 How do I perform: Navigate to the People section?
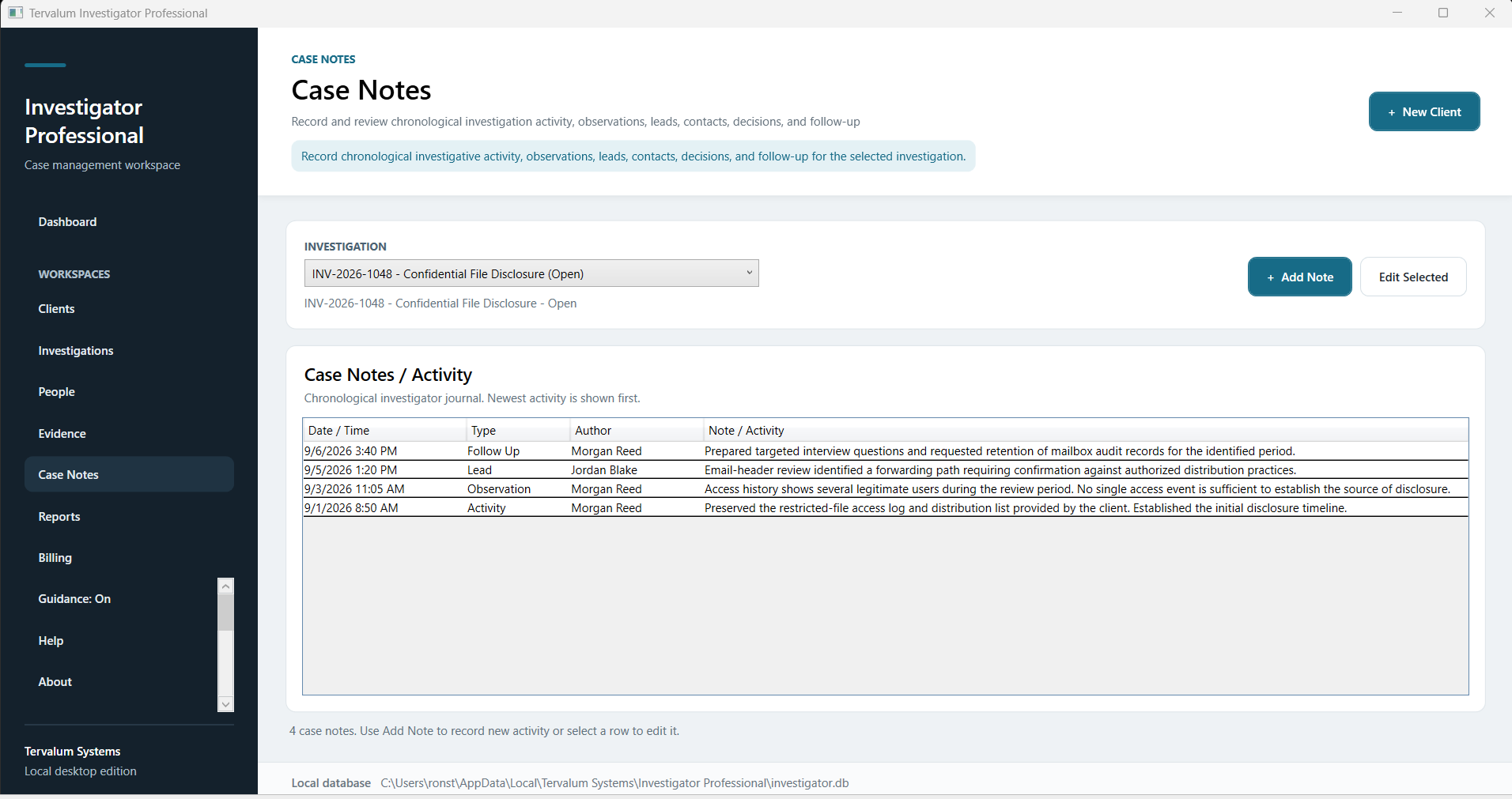pos(129,392)
